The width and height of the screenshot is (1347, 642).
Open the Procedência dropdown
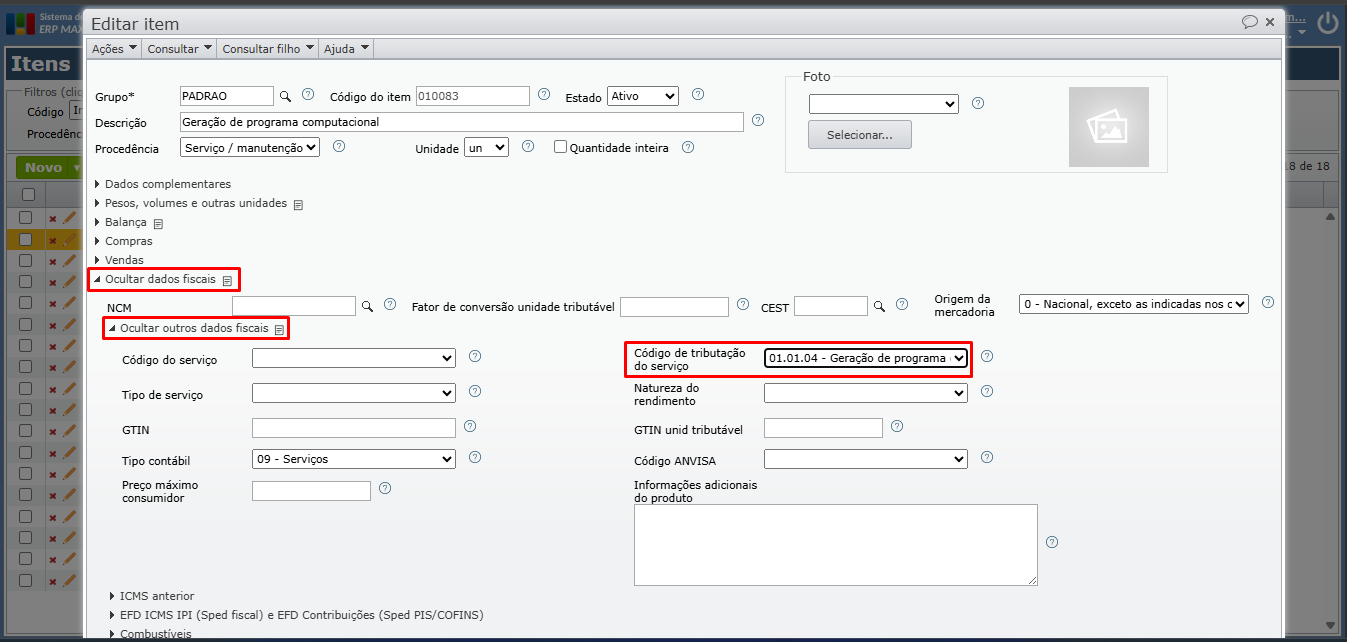click(250, 147)
